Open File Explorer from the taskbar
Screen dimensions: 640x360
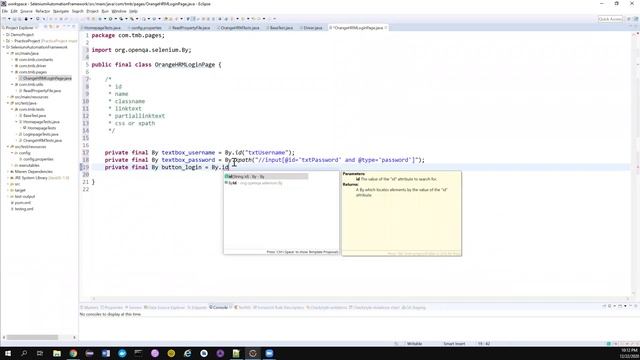click(x=57, y=353)
